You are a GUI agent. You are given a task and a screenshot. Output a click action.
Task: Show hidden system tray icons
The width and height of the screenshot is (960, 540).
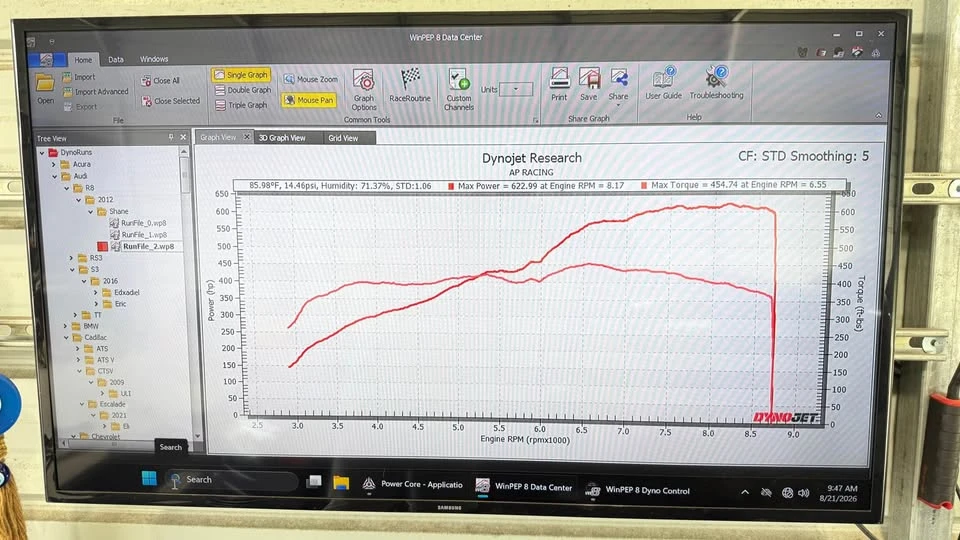click(x=744, y=492)
